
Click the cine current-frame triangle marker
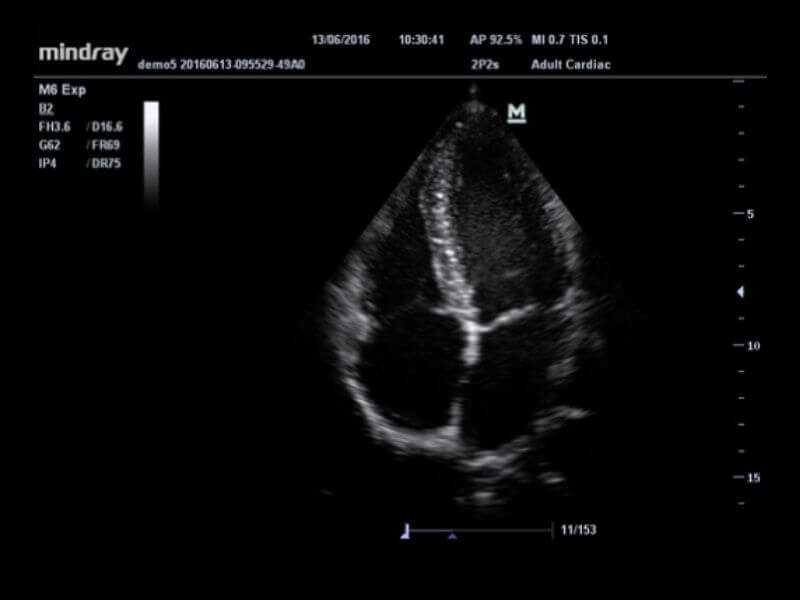pyautogui.click(x=452, y=537)
